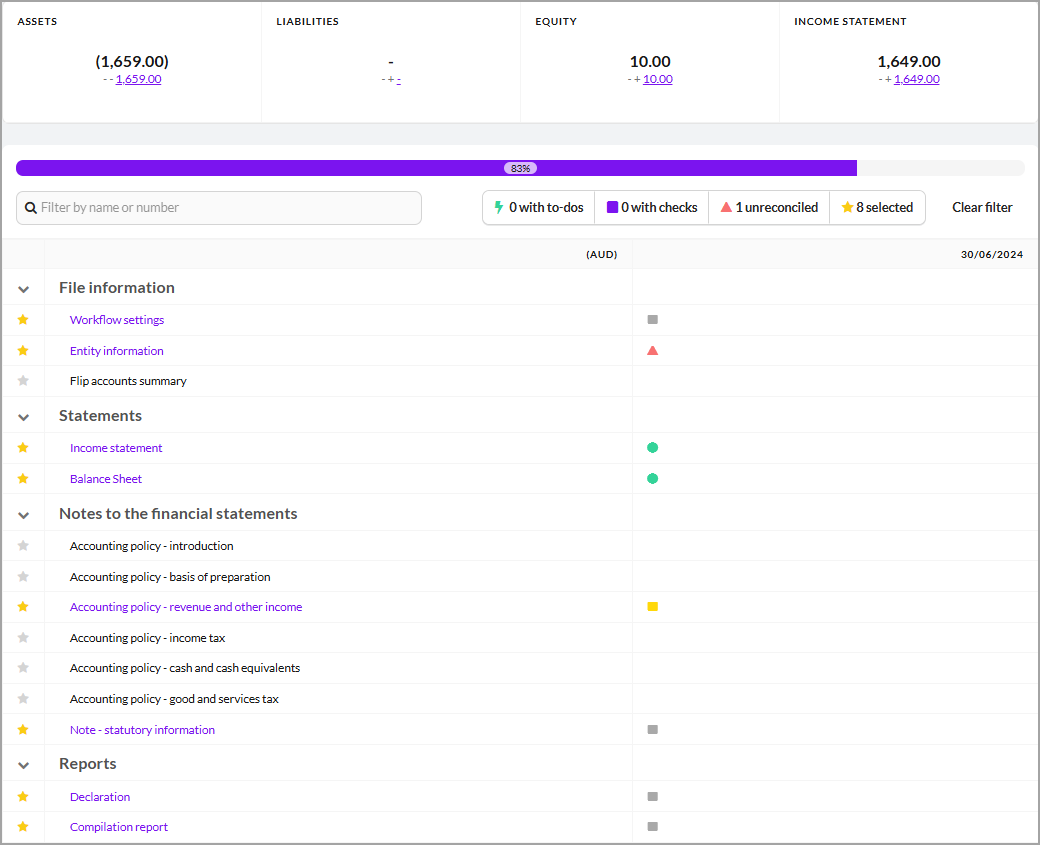
Task: Focus the Filter by name or number field
Action: (x=220, y=208)
